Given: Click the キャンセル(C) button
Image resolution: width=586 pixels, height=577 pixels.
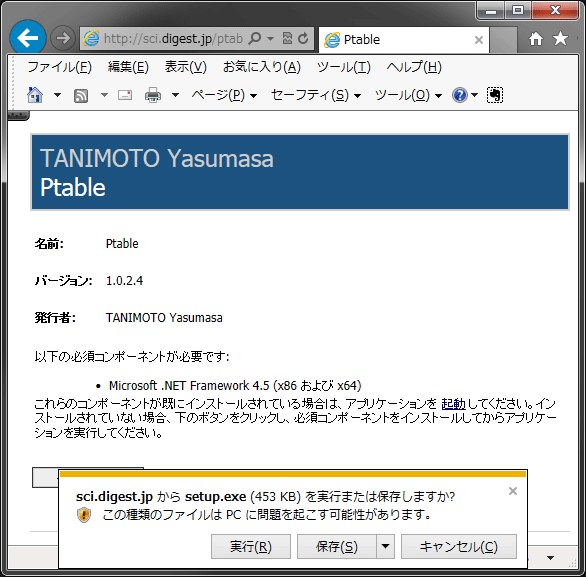Looking at the screenshot, I should tap(459, 546).
